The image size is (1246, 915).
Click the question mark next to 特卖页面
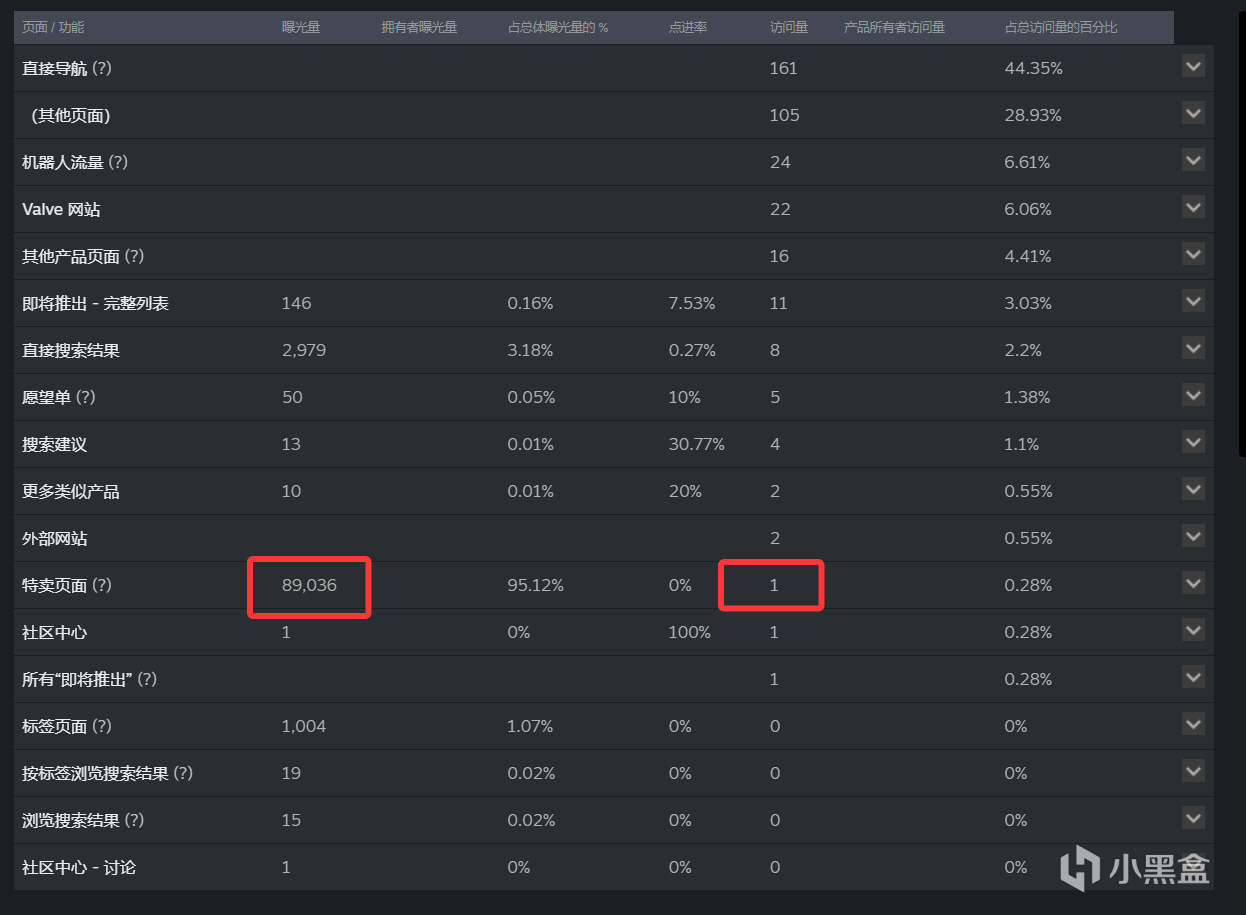click(x=101, y=585)
